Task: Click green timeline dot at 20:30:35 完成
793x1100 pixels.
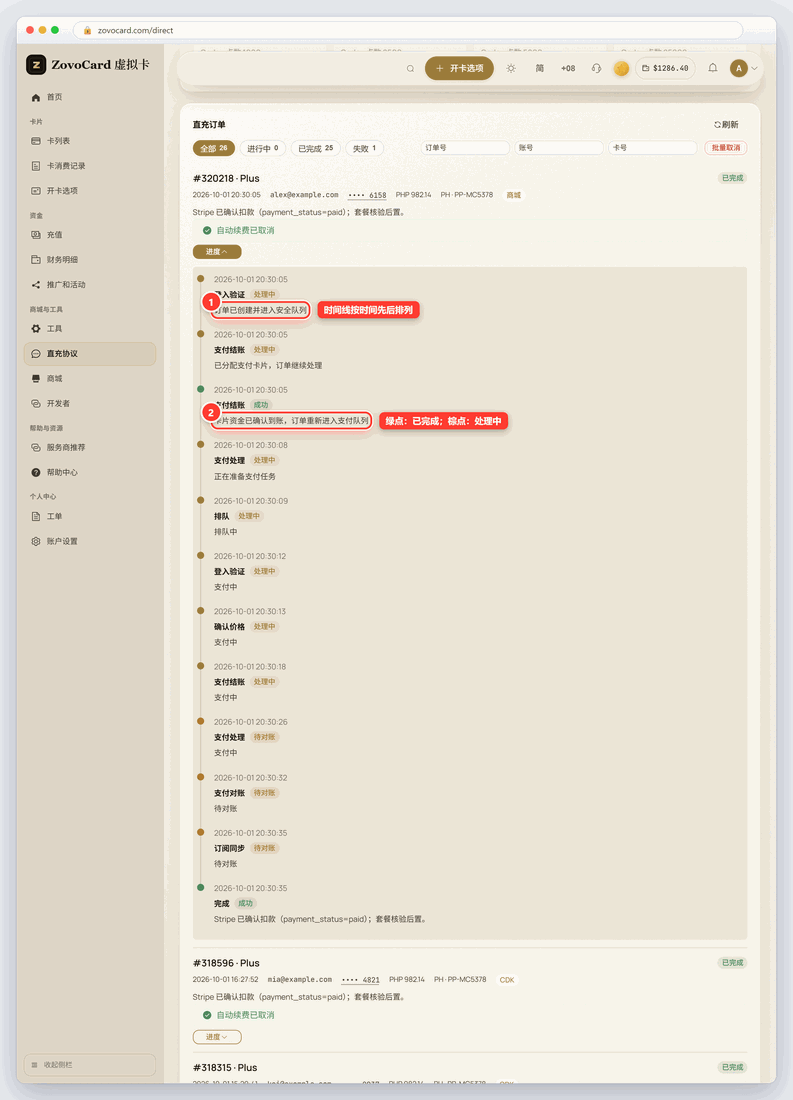Action: (x=201, y=887)
